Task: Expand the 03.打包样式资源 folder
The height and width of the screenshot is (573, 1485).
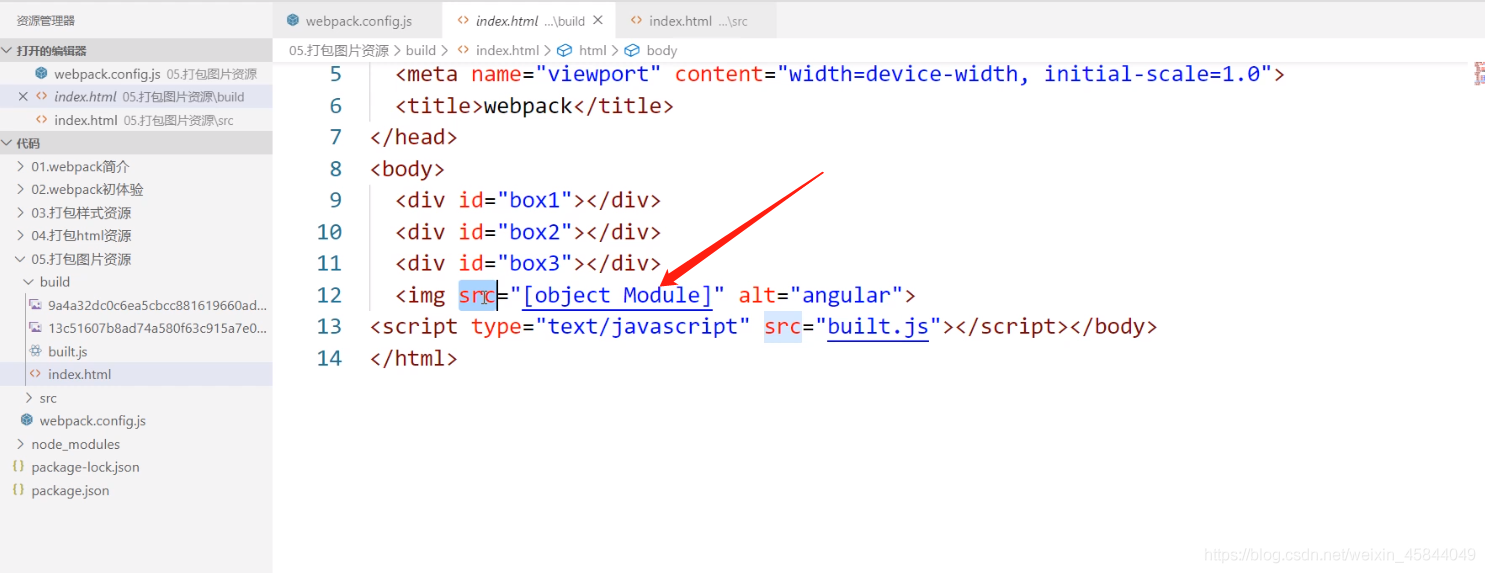Action: pyautogui.click(x=136, y=212)
